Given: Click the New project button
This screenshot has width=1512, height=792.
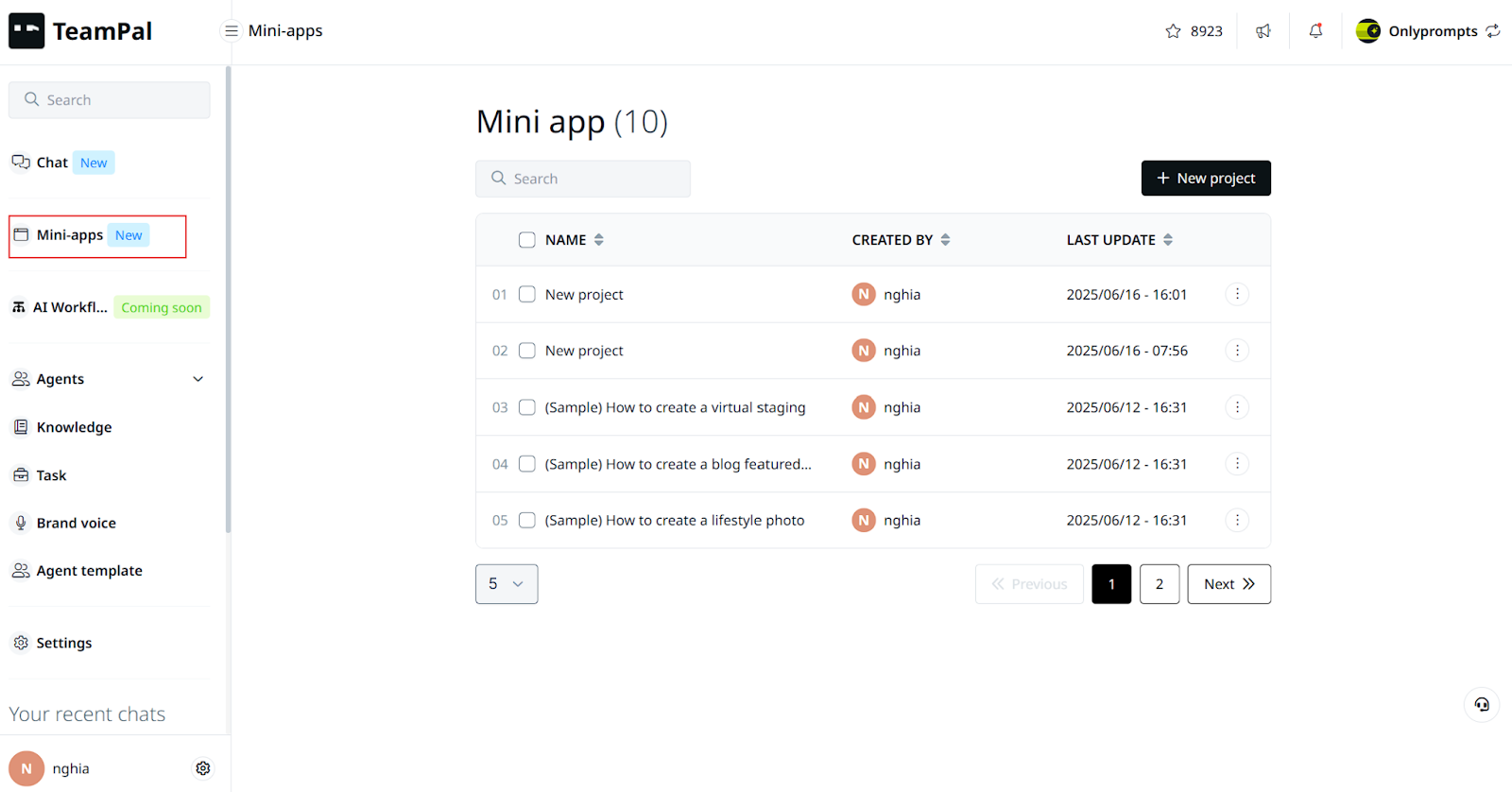Looking at the screenshot, I should click(x=1206, y=178).
